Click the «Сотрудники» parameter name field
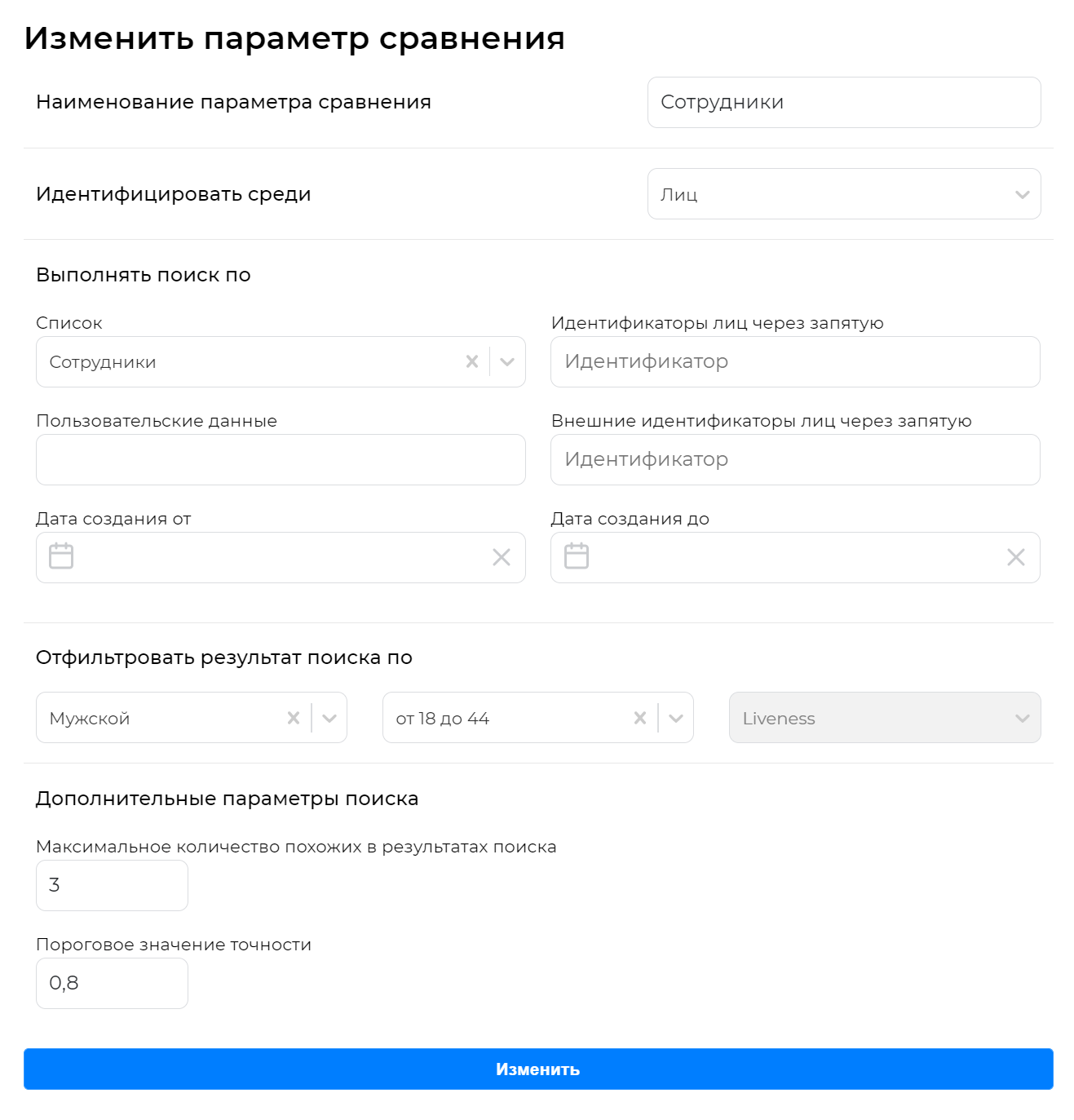This screenshot has width=1074, height=1120. pos(843,102)
